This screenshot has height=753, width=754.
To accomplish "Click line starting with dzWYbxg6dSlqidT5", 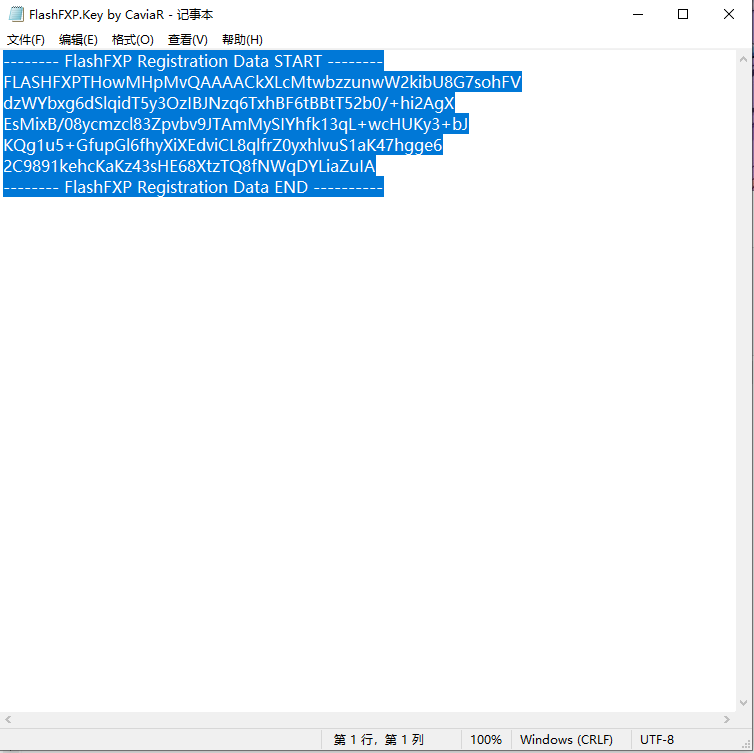I will [229, 103].
